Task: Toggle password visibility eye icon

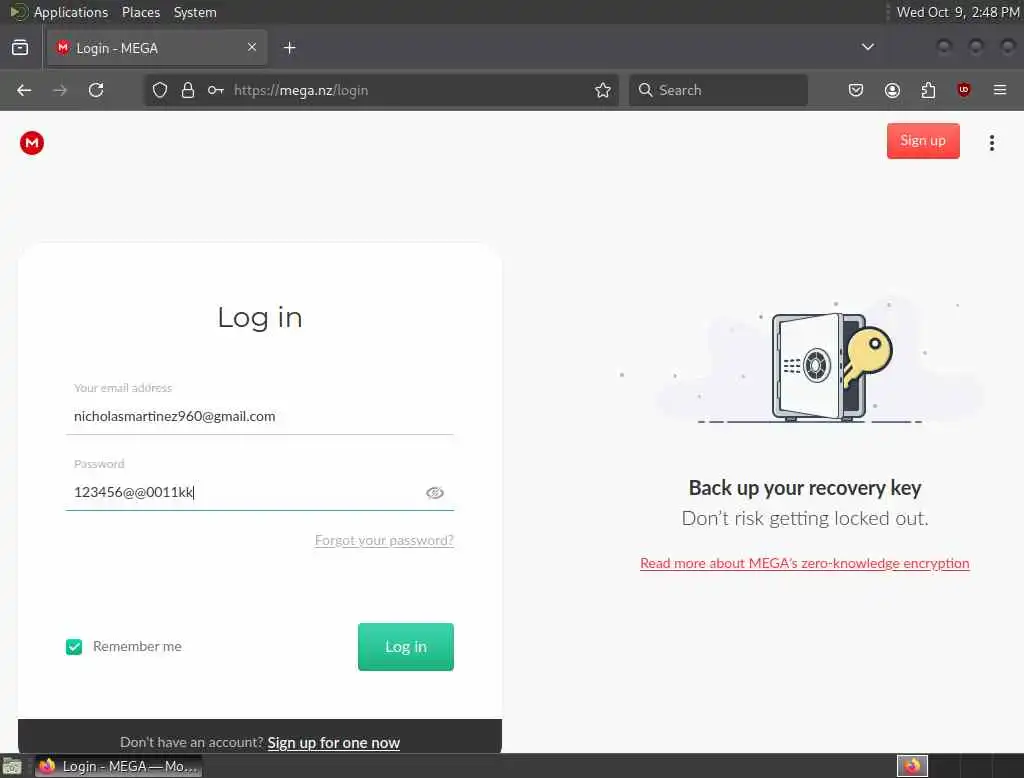Action: [435, 493]
